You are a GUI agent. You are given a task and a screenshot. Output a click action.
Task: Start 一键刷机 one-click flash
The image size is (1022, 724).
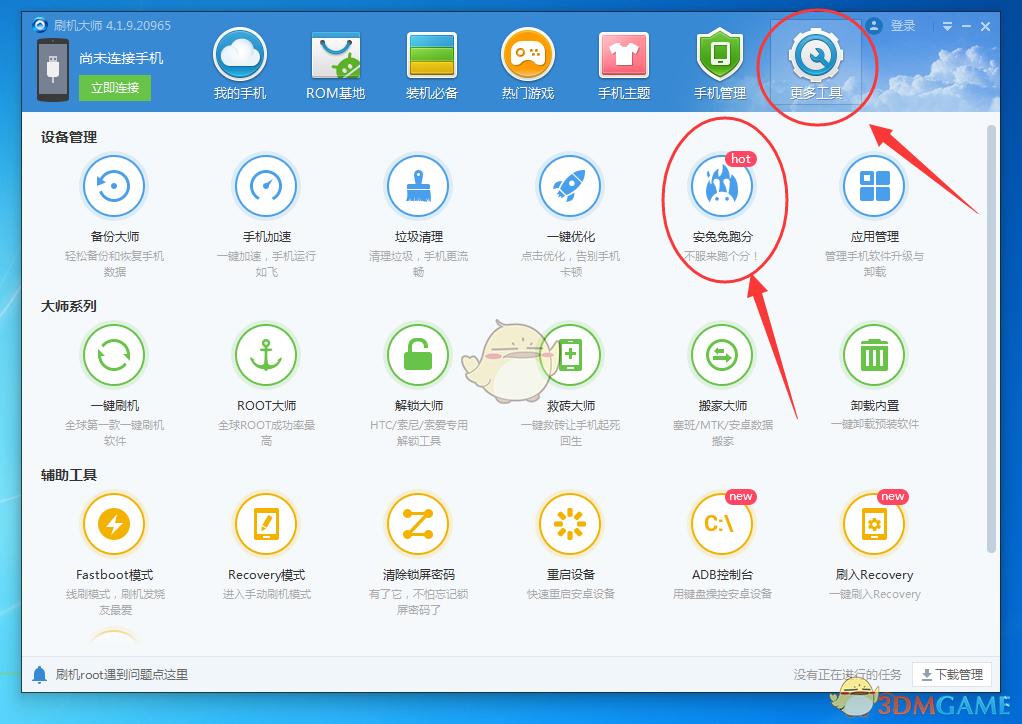point(114,355)
